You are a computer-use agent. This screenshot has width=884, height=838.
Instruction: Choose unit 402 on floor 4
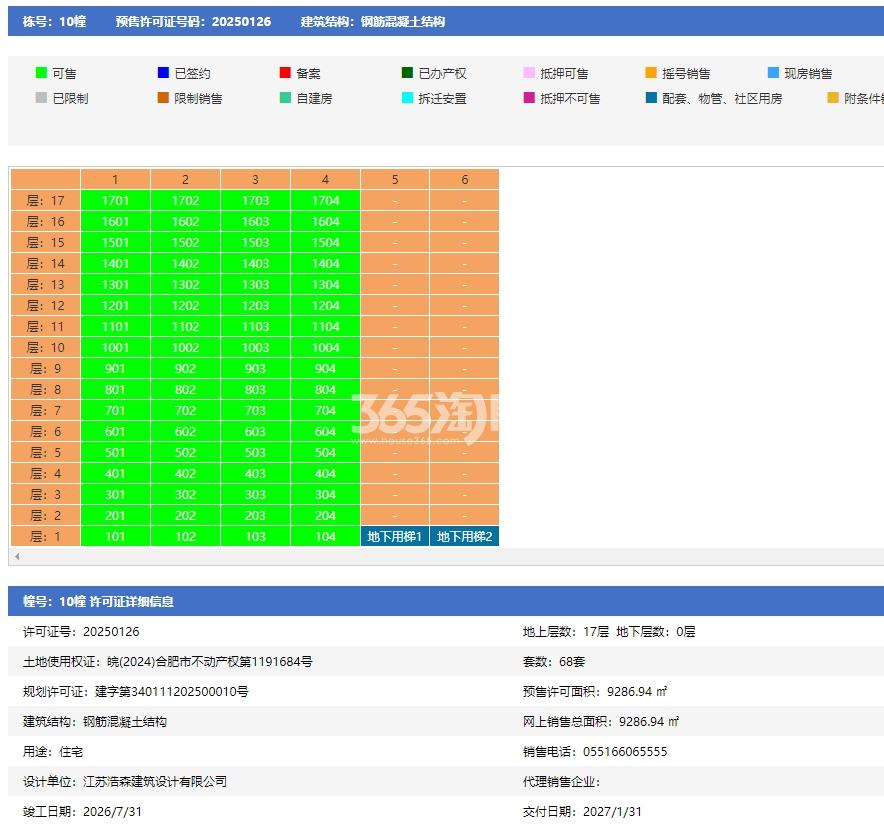[185, 473]
